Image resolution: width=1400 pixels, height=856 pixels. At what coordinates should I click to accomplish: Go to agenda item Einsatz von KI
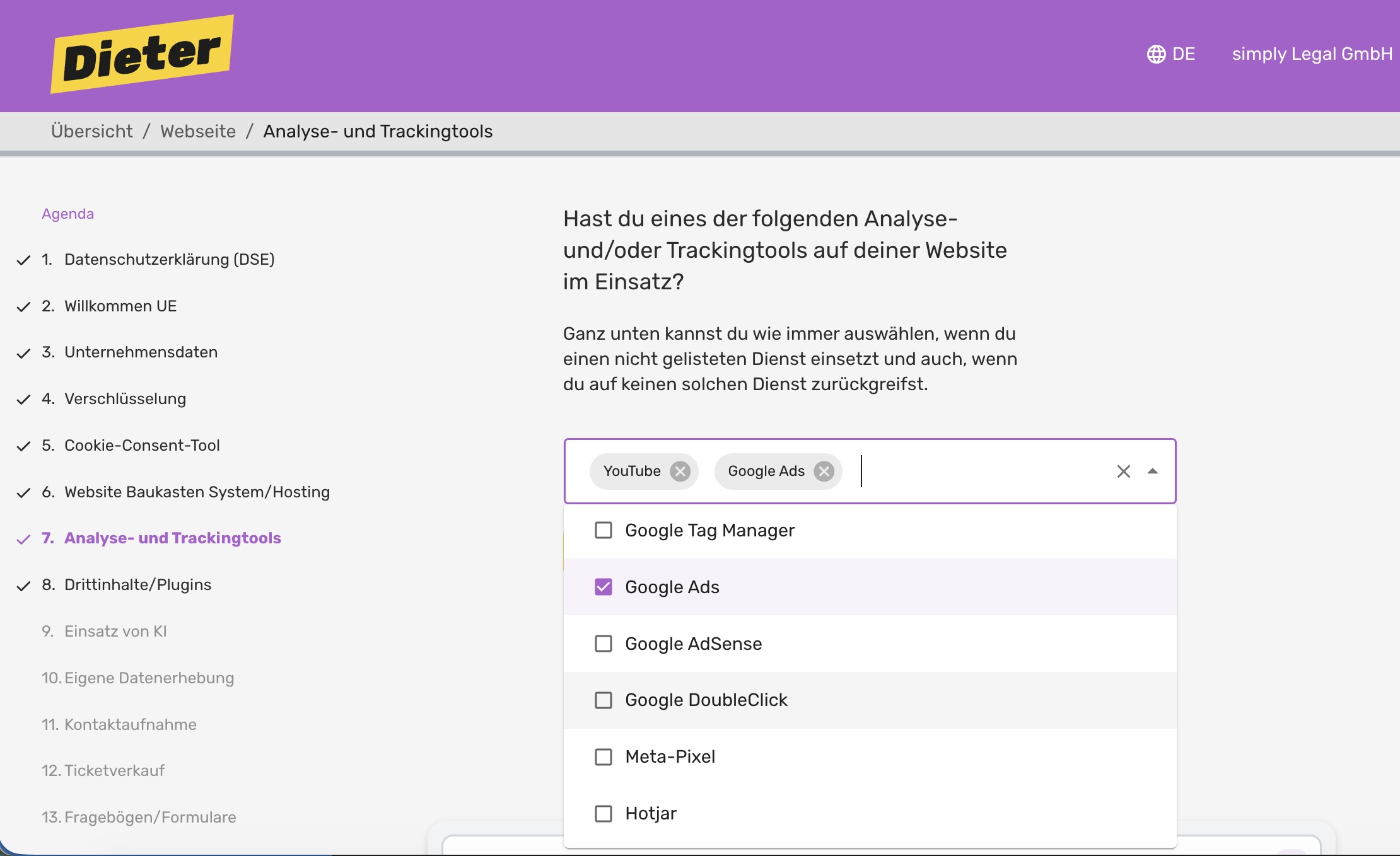point(115,631)
